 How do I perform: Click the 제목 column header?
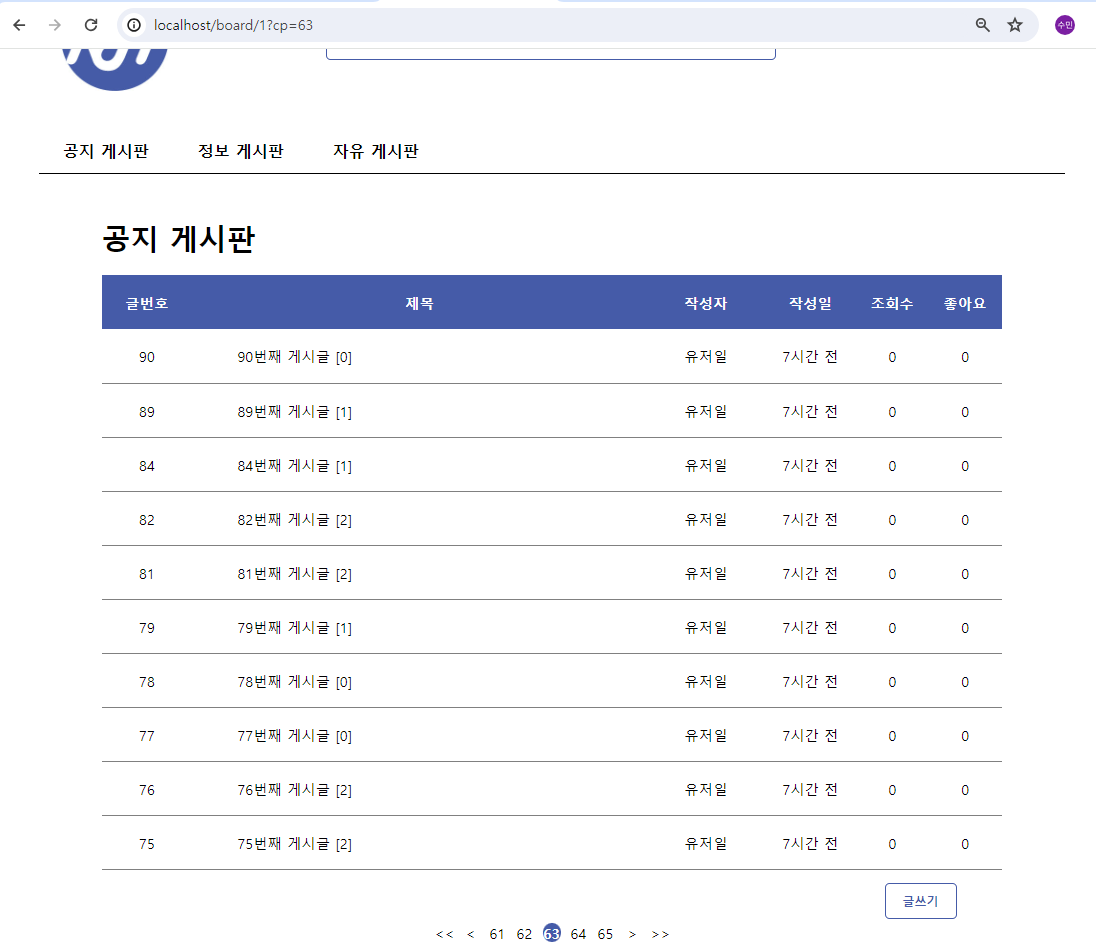(419, 303)
